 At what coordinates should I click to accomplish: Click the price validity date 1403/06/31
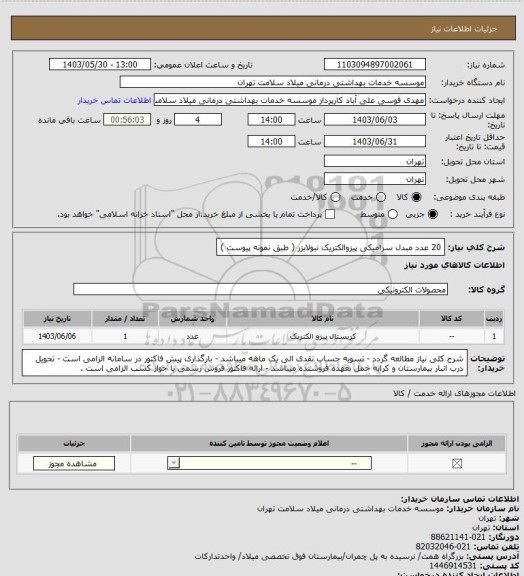pyautogui.click(x=375, y=141)
